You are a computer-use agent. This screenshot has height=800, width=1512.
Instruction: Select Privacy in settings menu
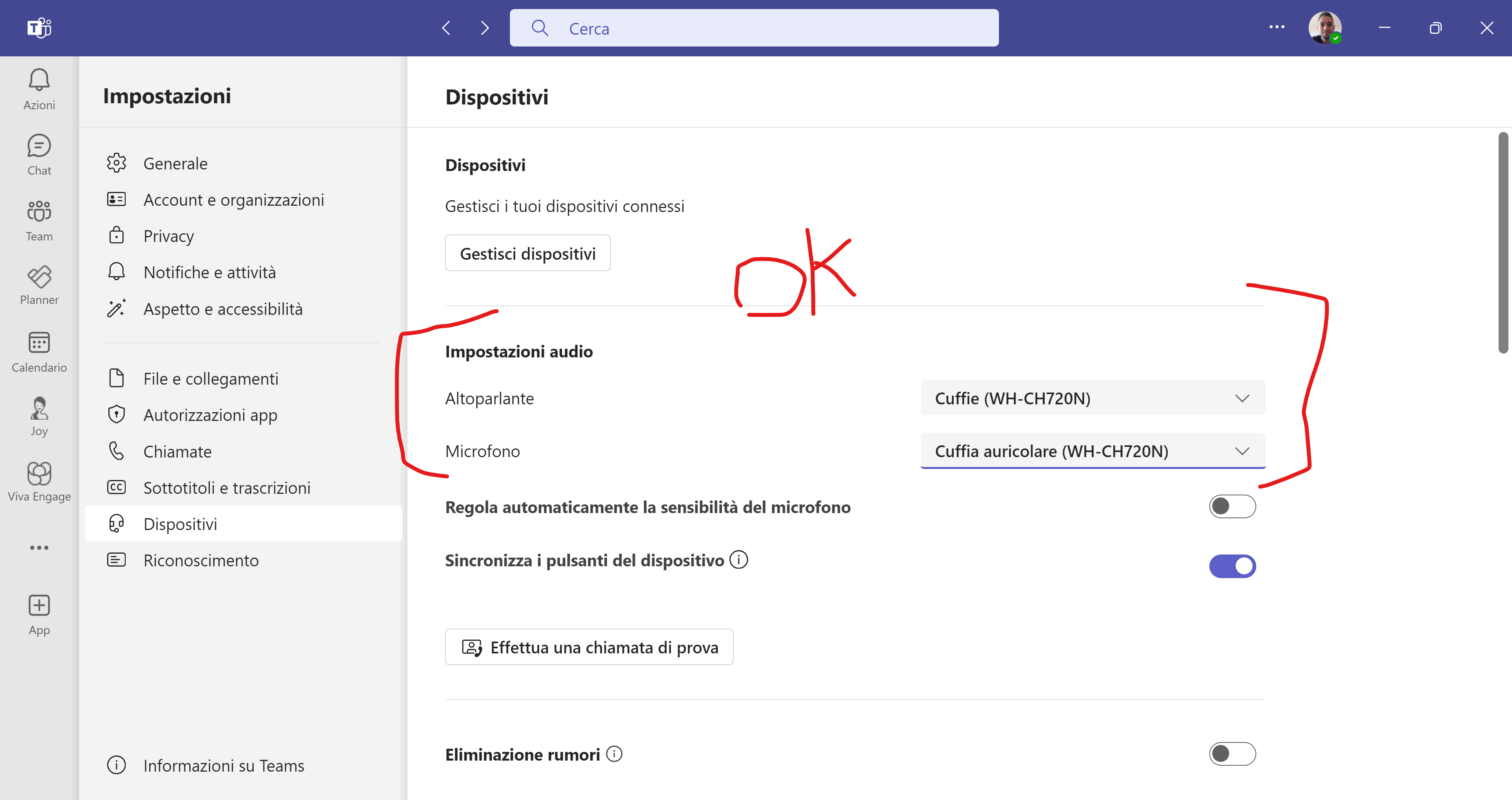click(168, 236)
